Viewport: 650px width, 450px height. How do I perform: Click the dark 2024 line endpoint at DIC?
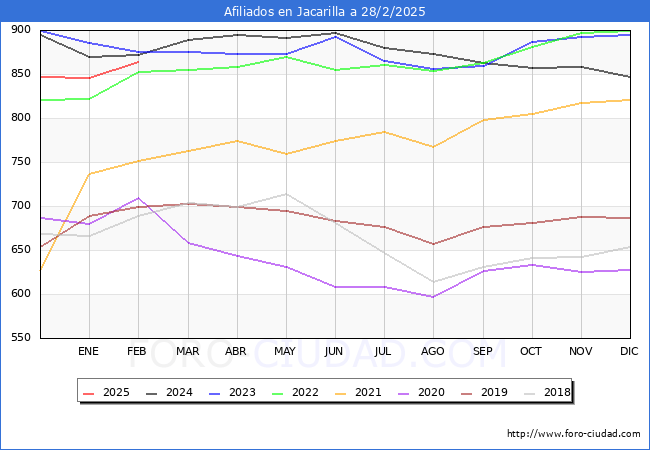pos(630,77)
